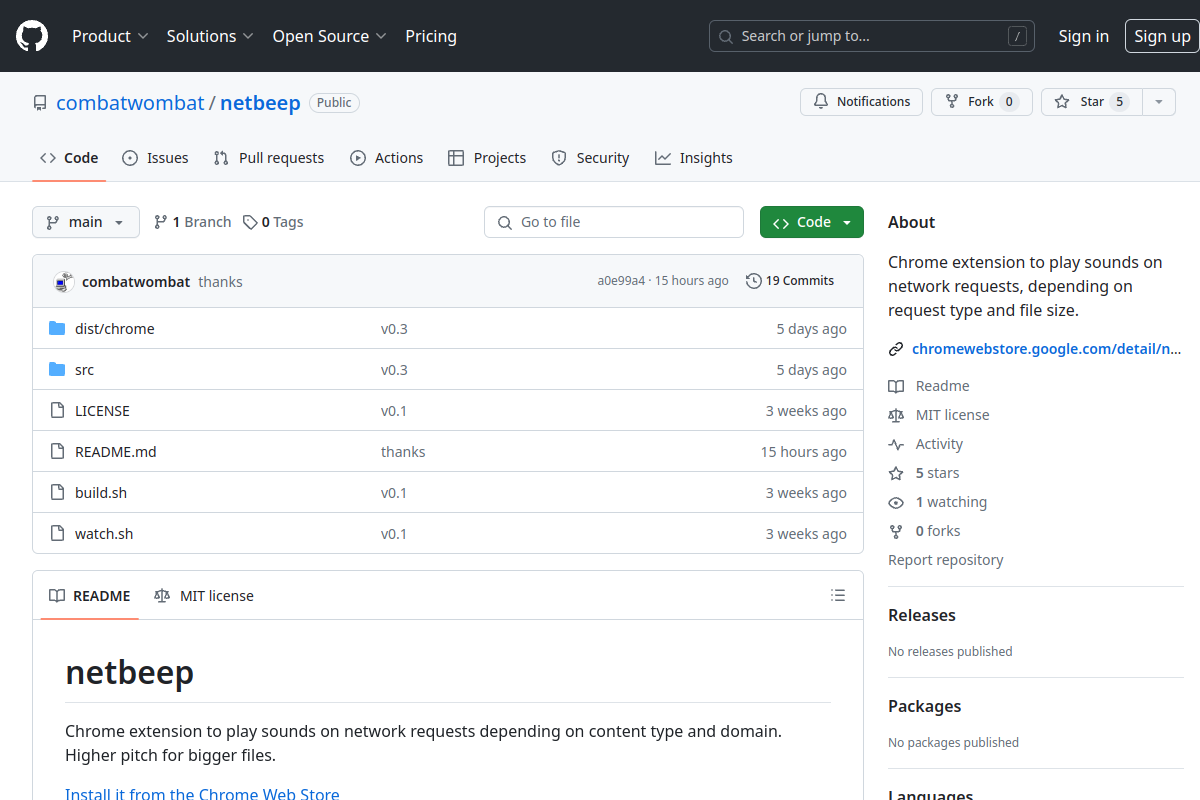Open the netbeep repository link
1200x800 pixels.
coord(260,103)
